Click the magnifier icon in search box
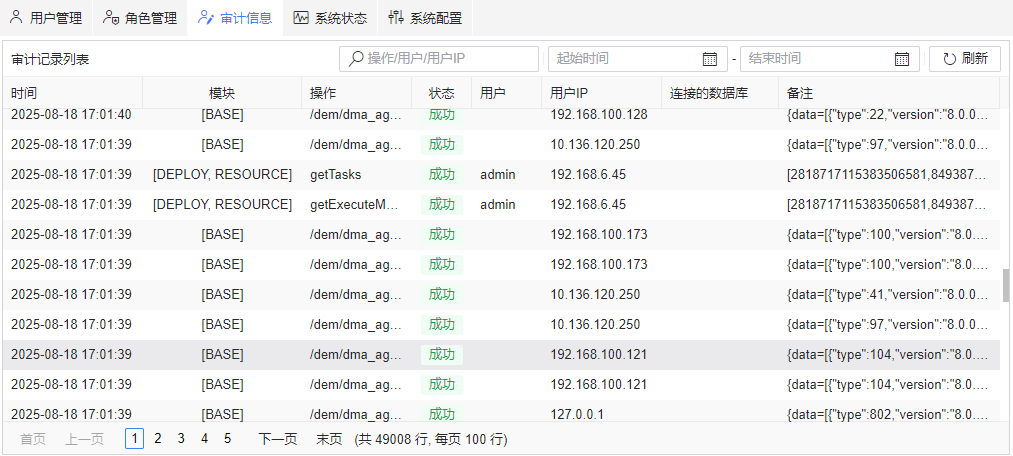Screen dimensions: 1013x456 coord(355,59)
